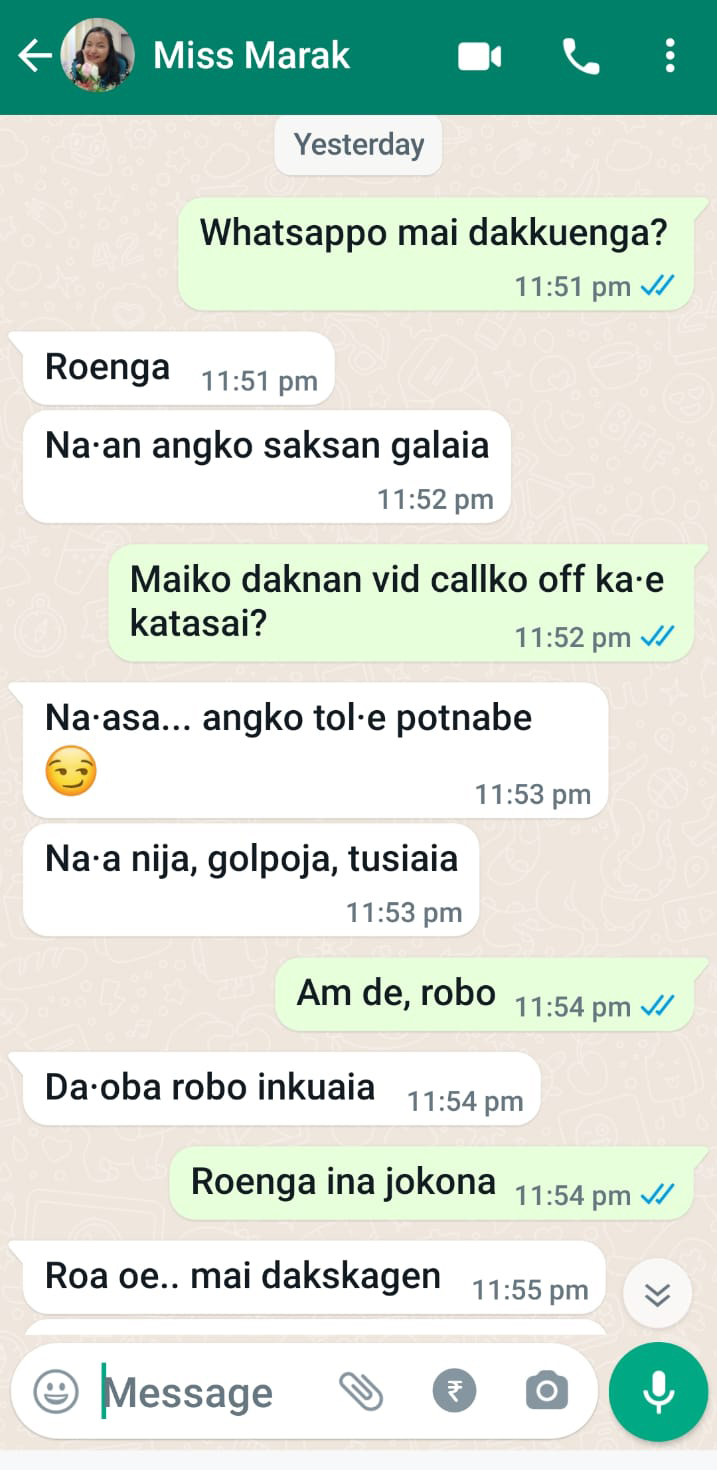Open the camera from message bar
717x1470 pixels.
(x=547, y=1391)
